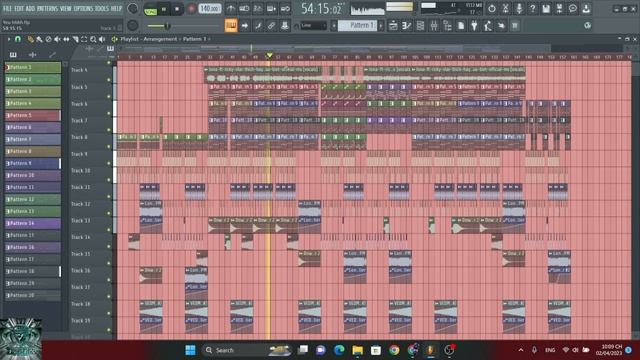Viewport: 640px width, 360px height.
Task: Open the TOOLS menu
Action: click(x=102, y=8)
